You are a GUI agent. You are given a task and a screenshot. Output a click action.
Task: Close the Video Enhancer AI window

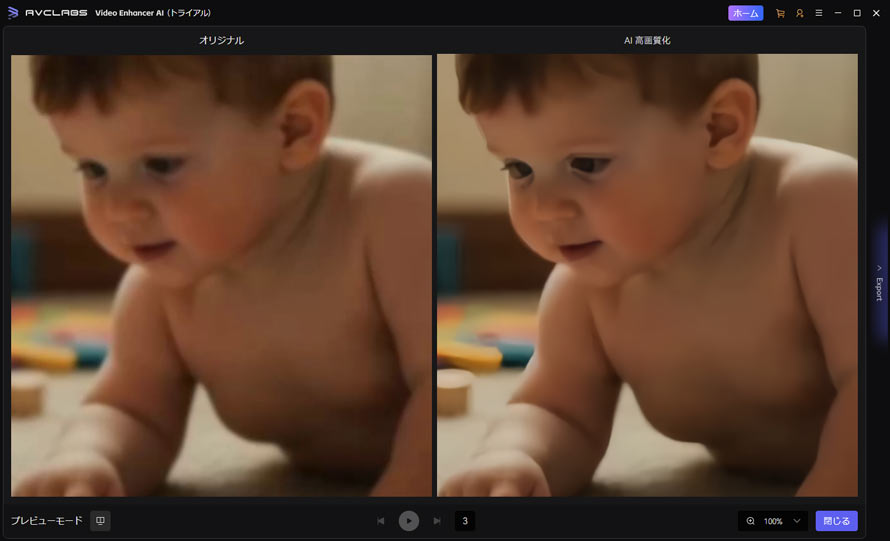[876, 13]
